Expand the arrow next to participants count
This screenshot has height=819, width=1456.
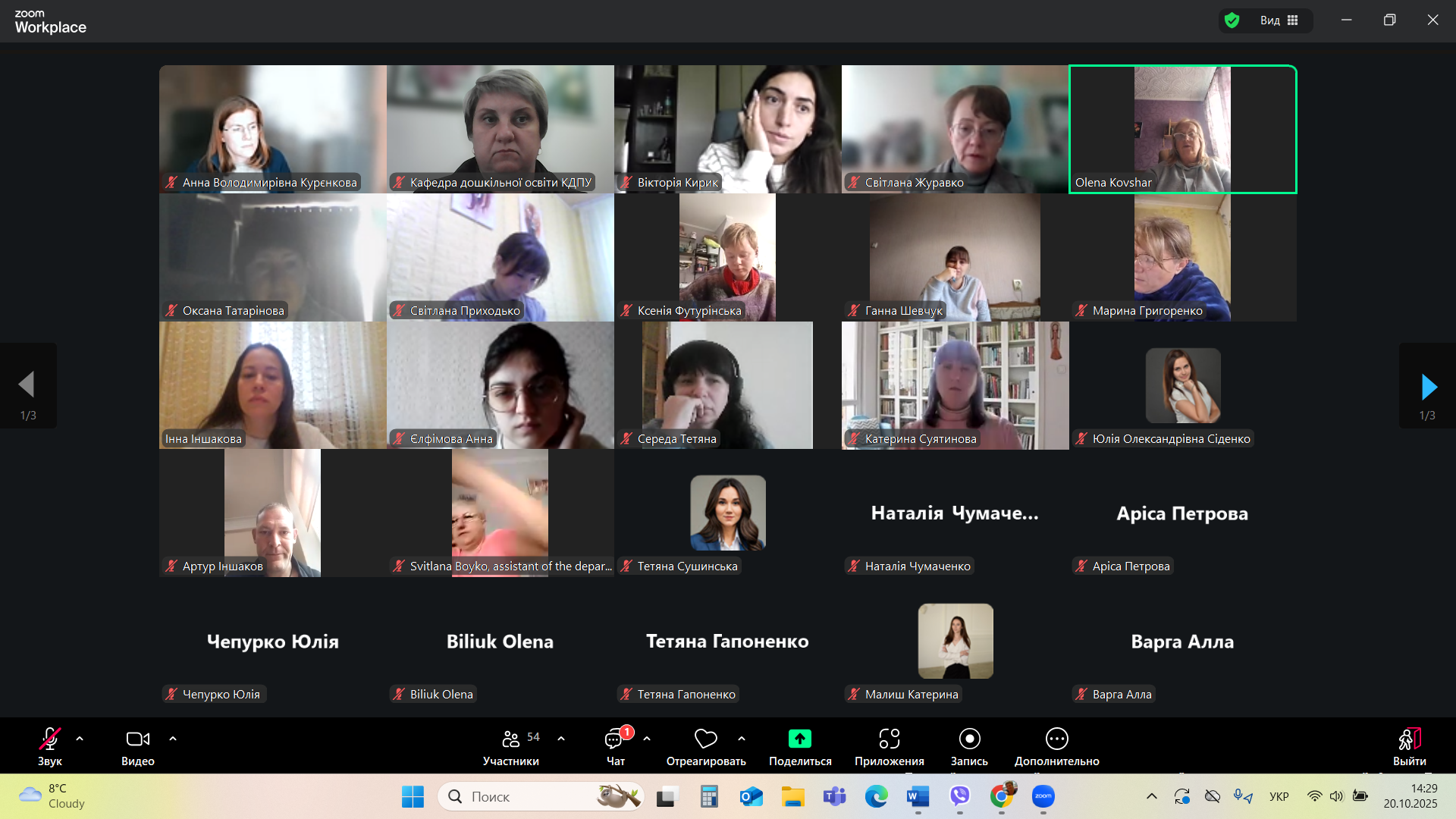point(561,739)
